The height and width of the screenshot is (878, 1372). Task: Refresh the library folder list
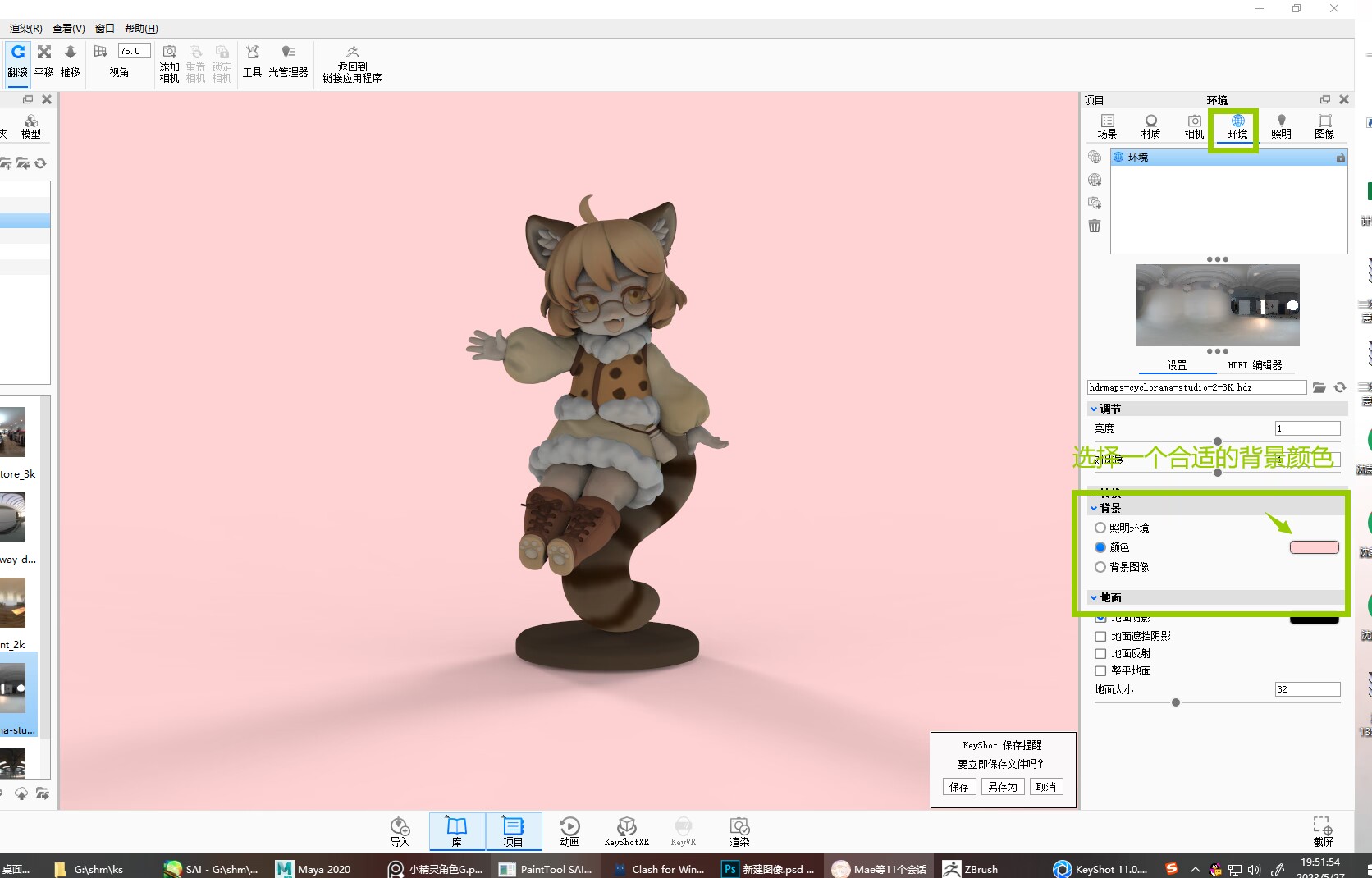(x=40, y=163)
